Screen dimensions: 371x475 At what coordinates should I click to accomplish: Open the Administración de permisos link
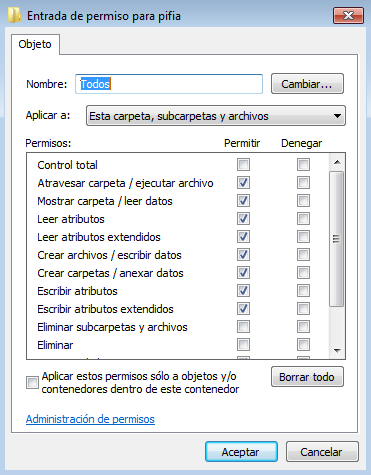[90, 419]
